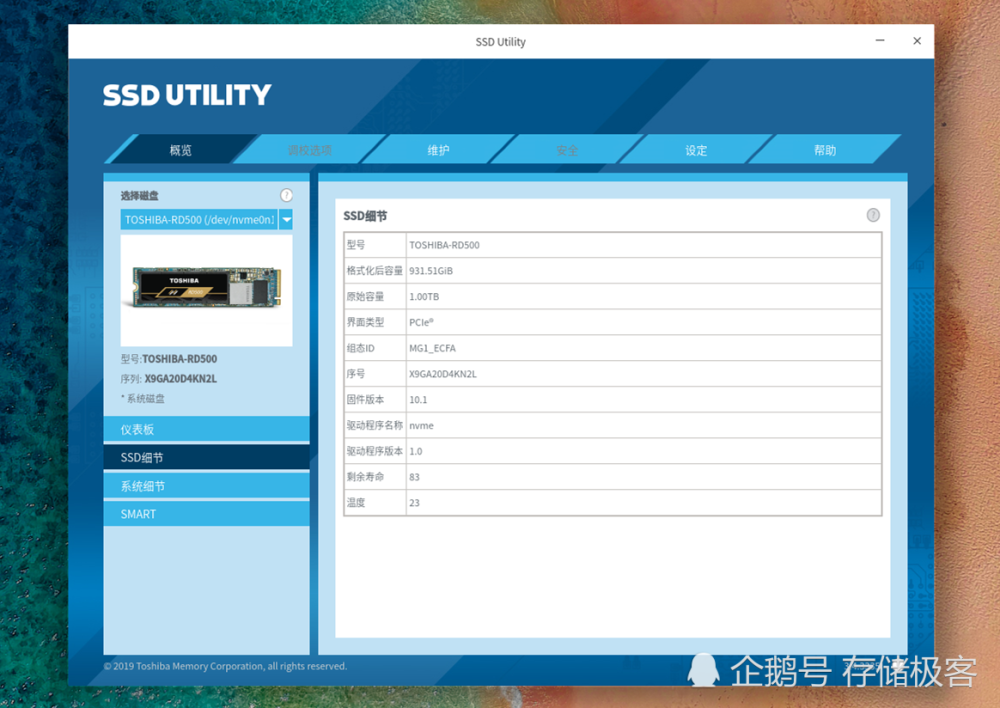Viewport: 1000px width, 708px height.
Task: Open the 仪表板 dashboard section
Action: tap(207, 429)
